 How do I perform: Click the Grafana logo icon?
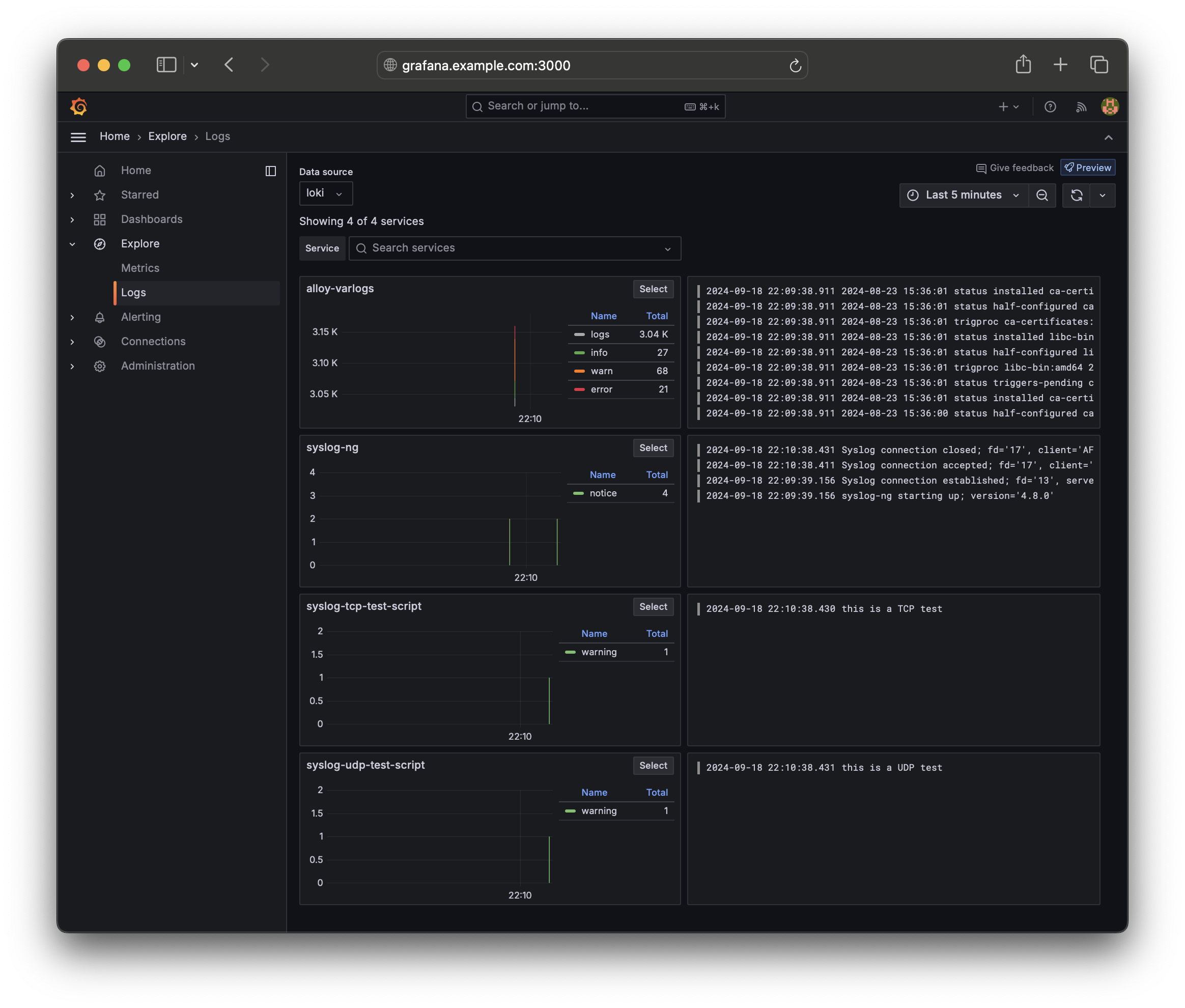pyautogui.click(x=79, y=107)
